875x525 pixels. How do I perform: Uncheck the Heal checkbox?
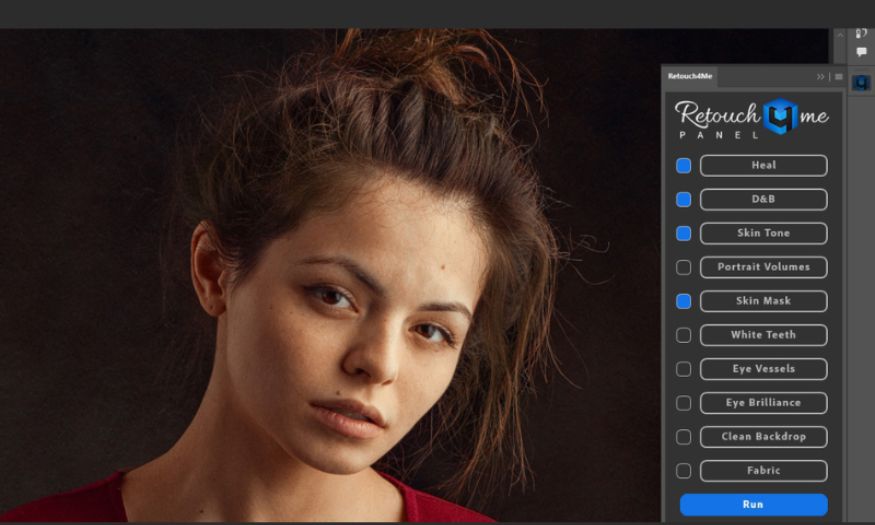[x=684, y=166]
